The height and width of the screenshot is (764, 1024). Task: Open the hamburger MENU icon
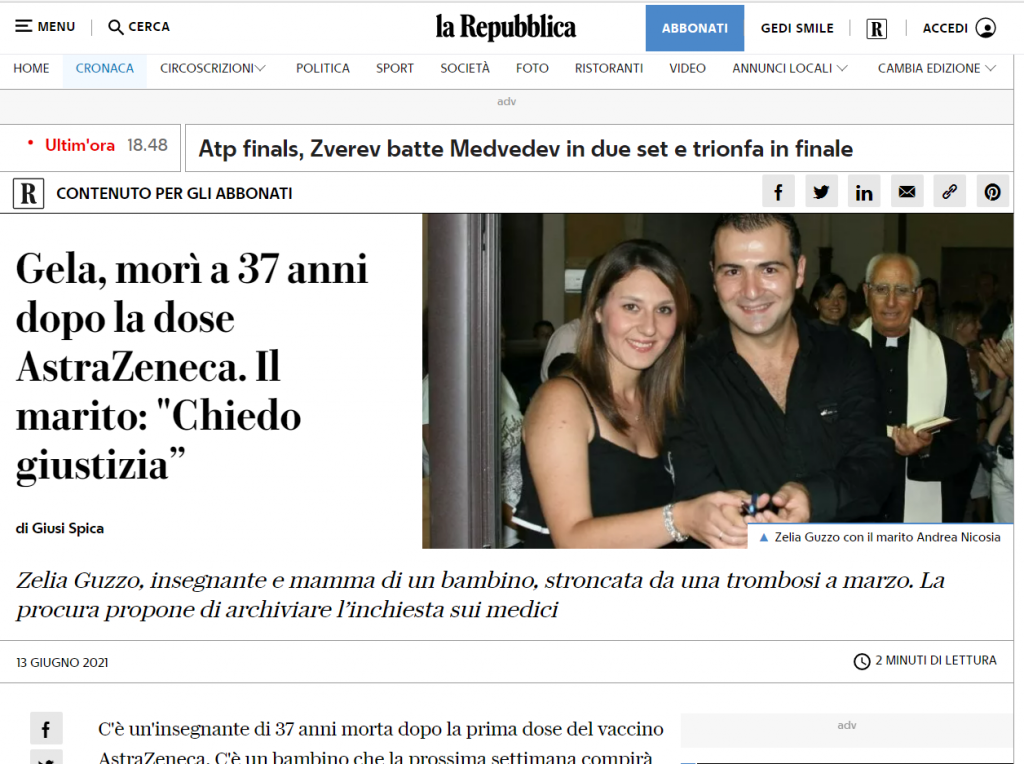[24, 27]
